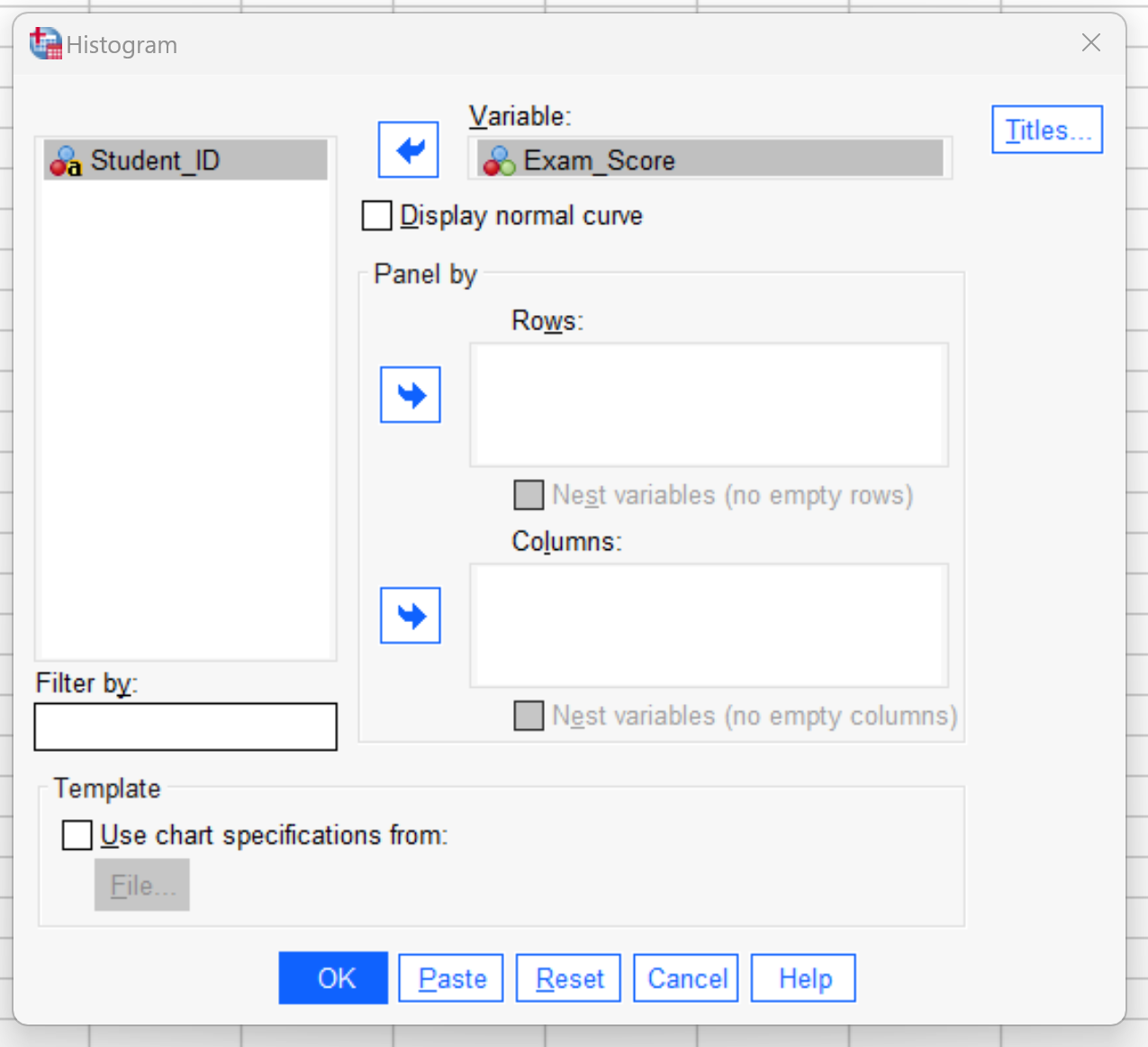
Task: Click inside the Rows panel box
Action: (709, 404)
